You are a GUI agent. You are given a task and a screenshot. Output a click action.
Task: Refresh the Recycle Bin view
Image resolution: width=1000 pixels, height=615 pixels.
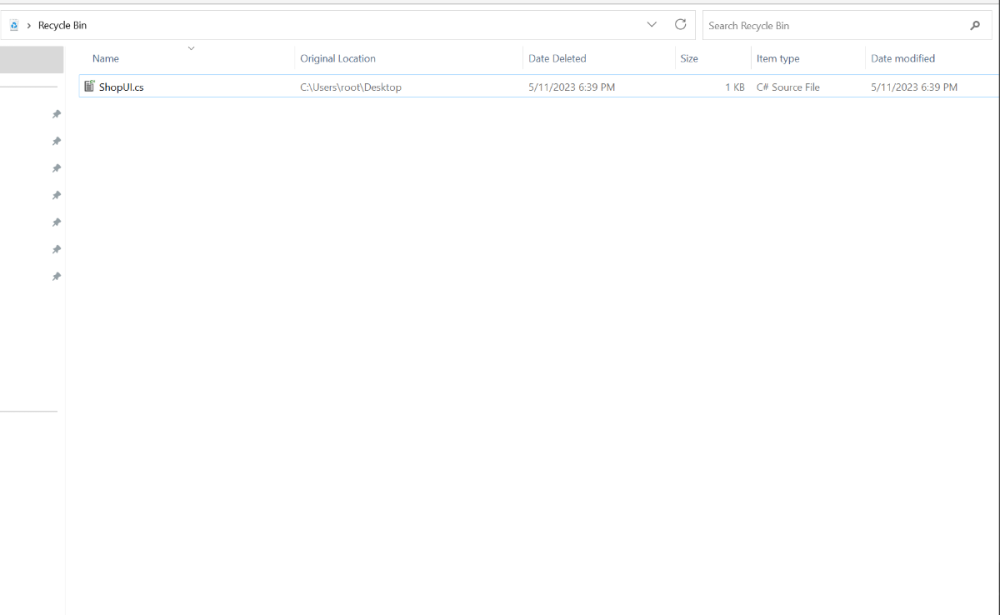coord(681,25)
